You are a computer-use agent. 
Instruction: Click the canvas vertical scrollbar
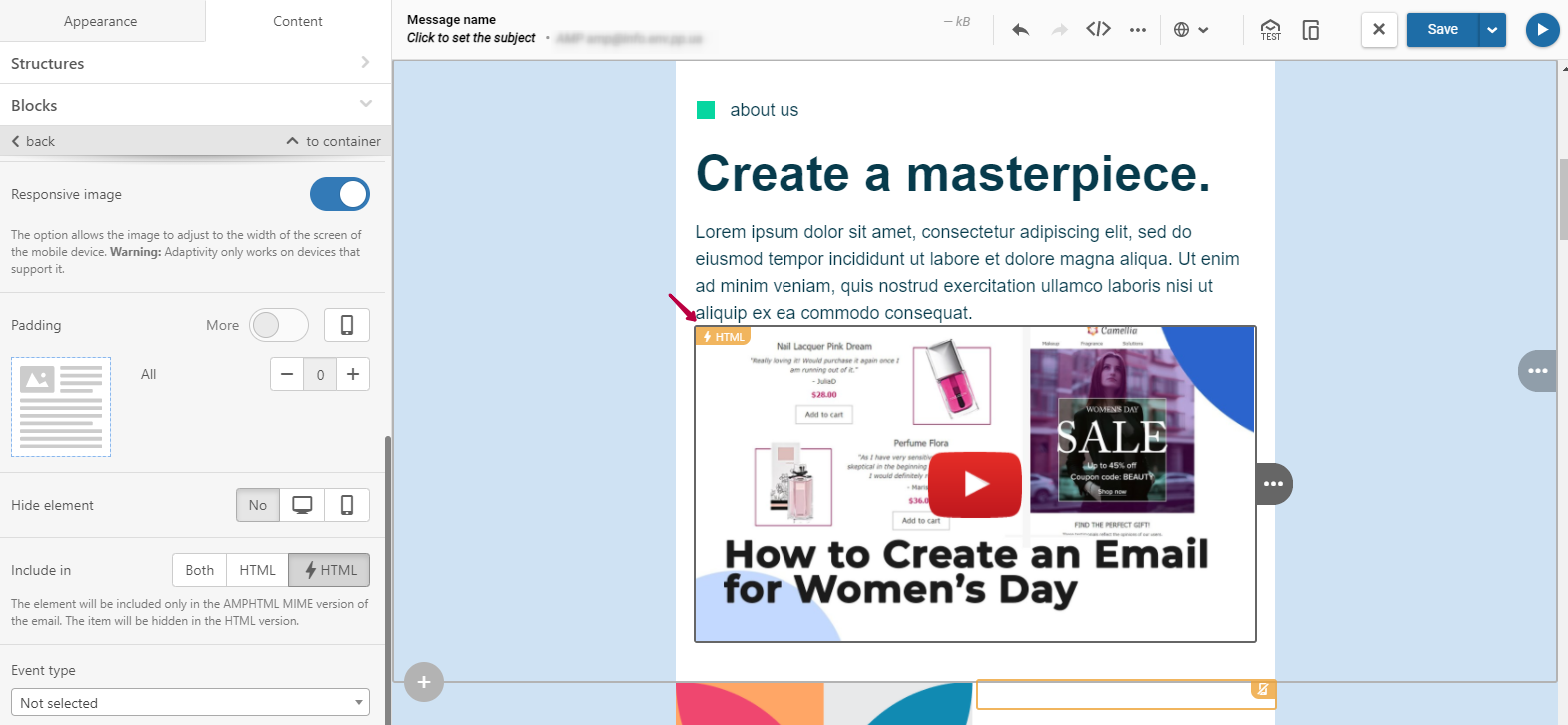[1563, 200]
